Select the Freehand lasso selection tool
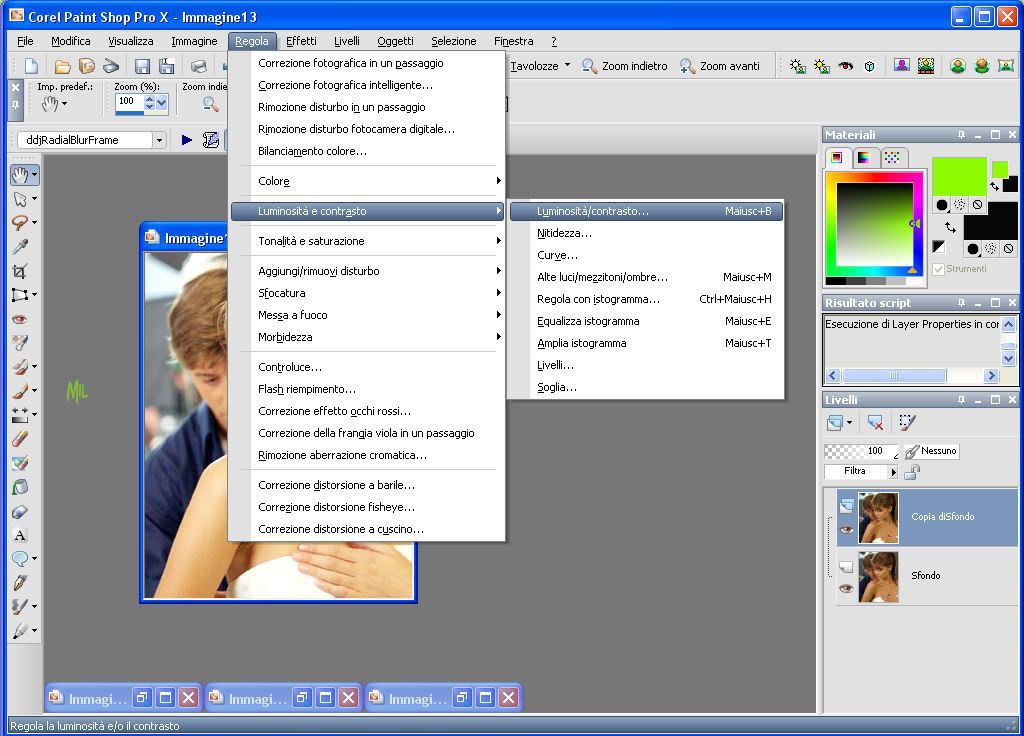 [x=20, y=223]
